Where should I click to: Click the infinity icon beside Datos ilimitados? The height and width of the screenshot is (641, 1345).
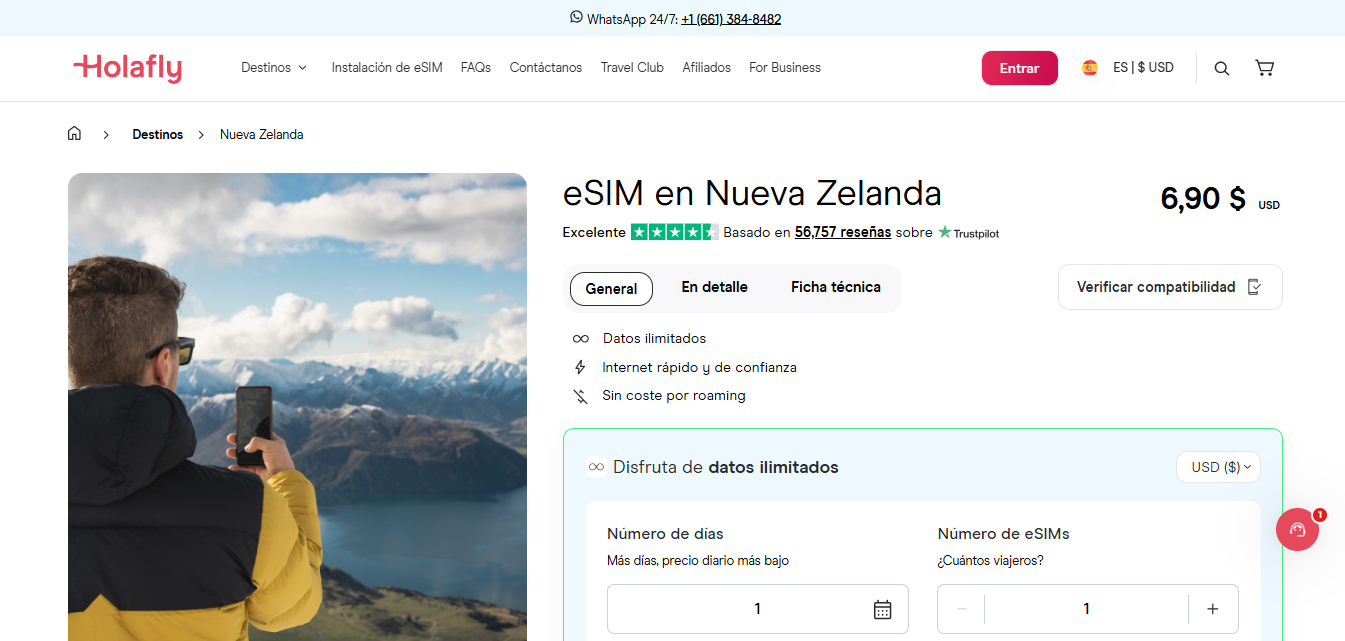tap(580, 339)
